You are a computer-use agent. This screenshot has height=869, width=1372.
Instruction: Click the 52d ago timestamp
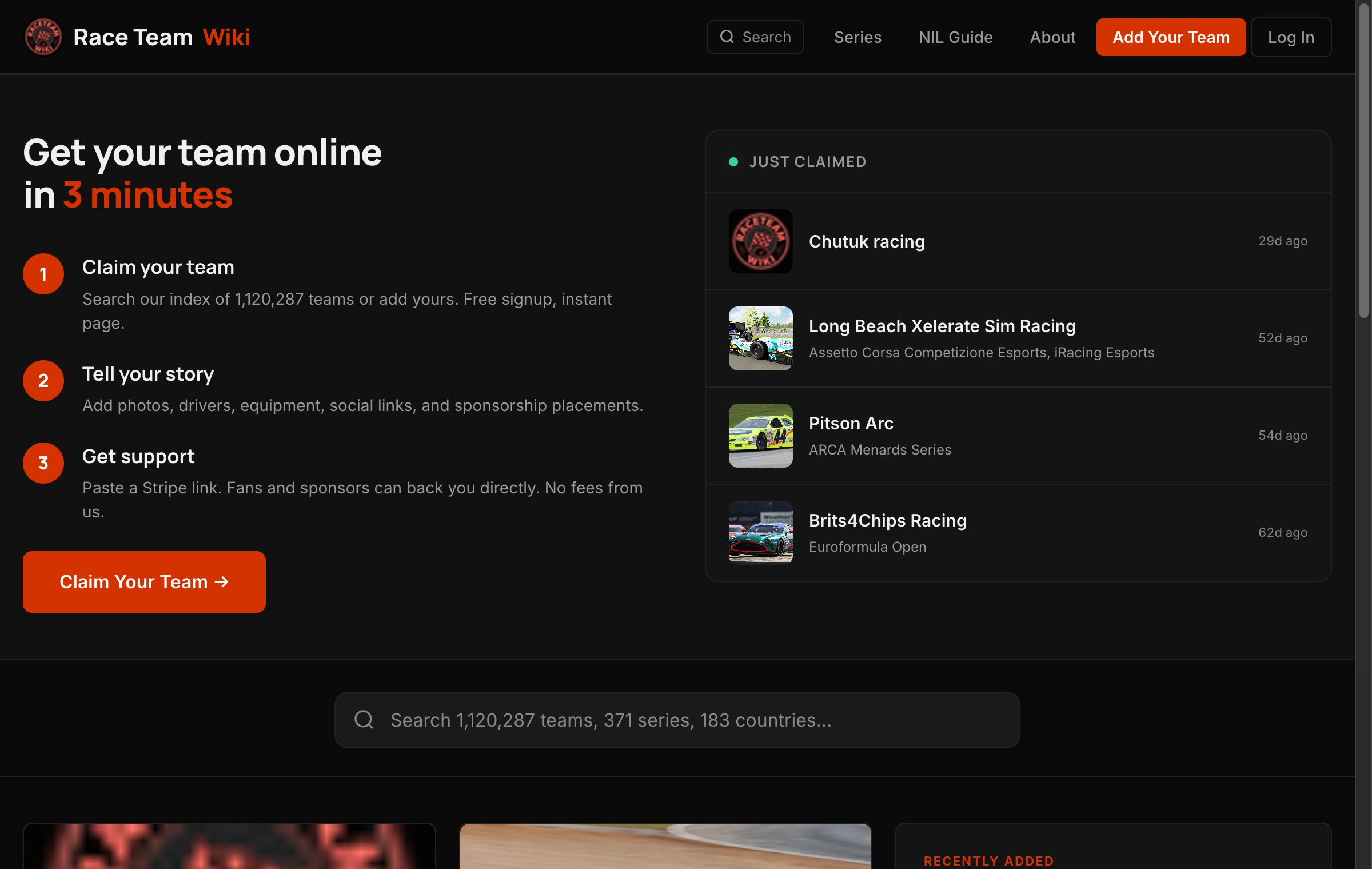click(x=1283, y=338)
